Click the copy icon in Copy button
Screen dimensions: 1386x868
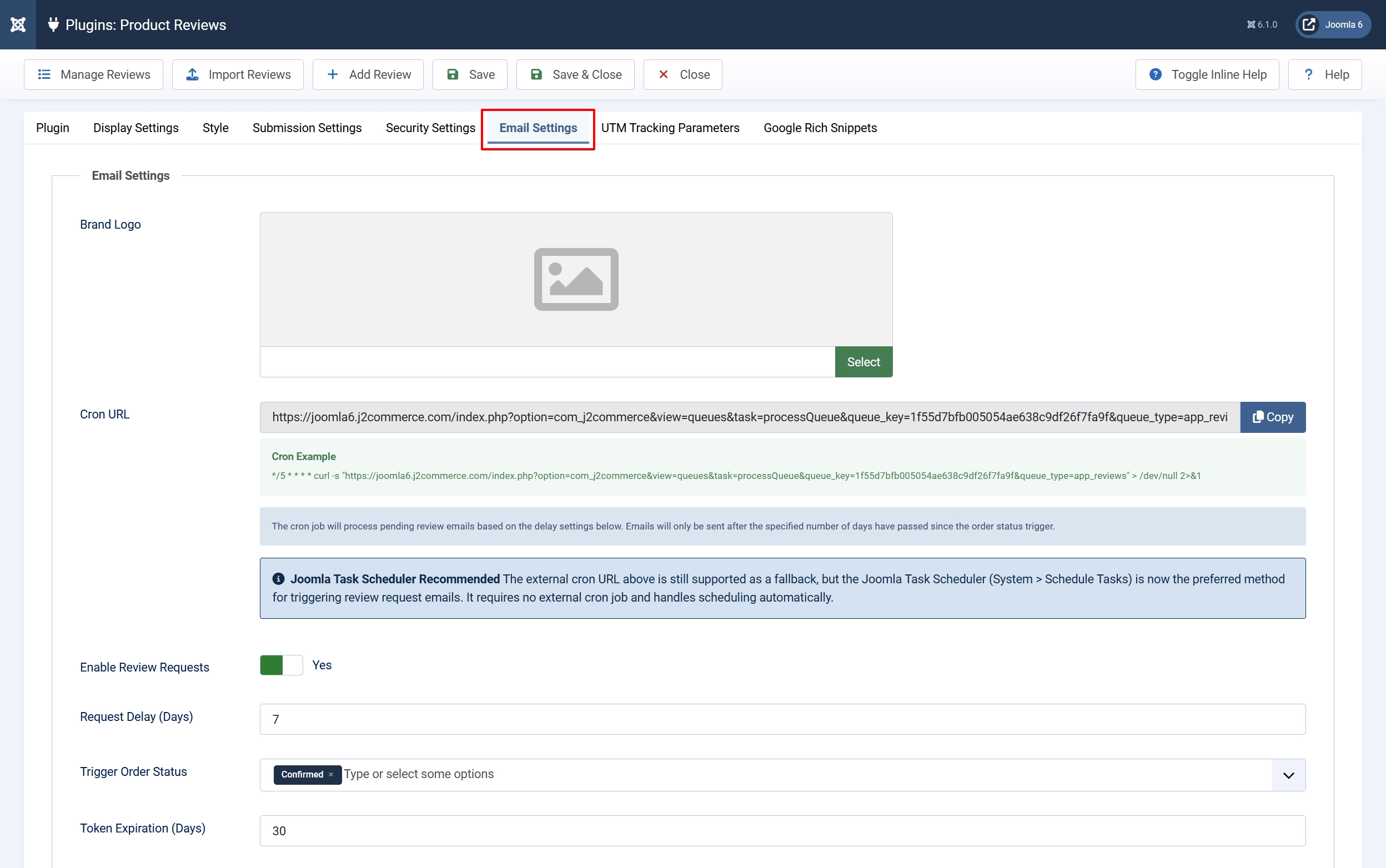point(1258,417)
